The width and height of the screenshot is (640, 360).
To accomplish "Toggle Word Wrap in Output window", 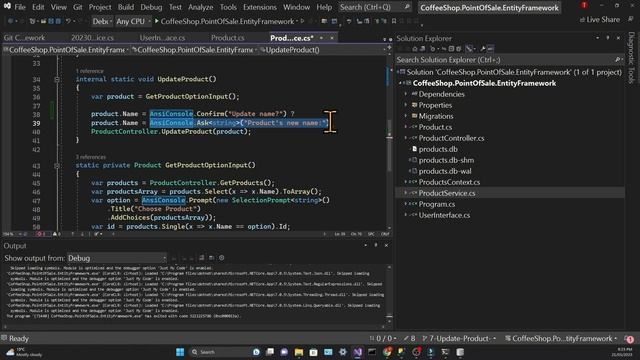I will (211, 258).
